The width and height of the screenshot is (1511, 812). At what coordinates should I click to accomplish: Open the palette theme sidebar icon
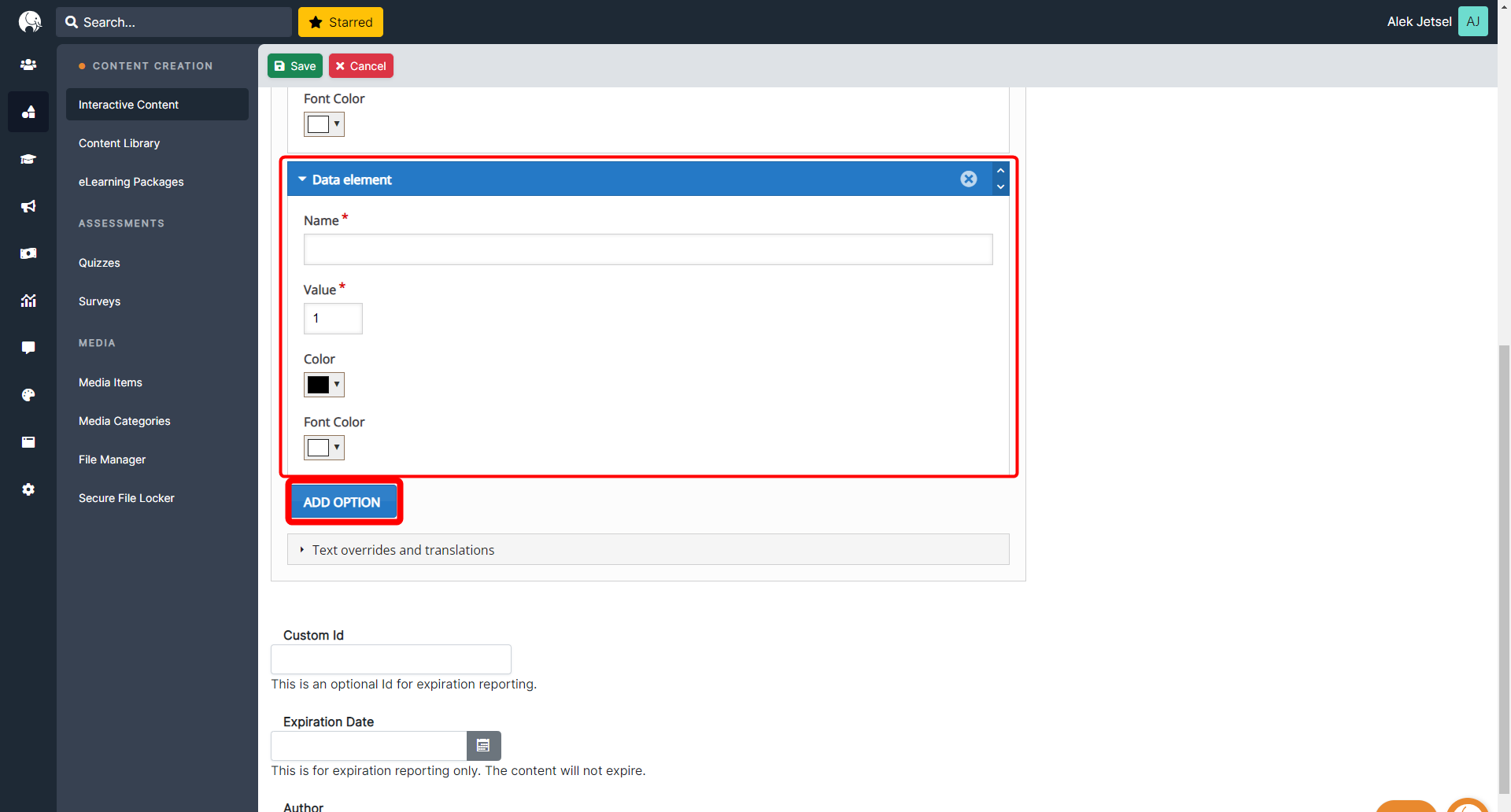tap(28, 395)
